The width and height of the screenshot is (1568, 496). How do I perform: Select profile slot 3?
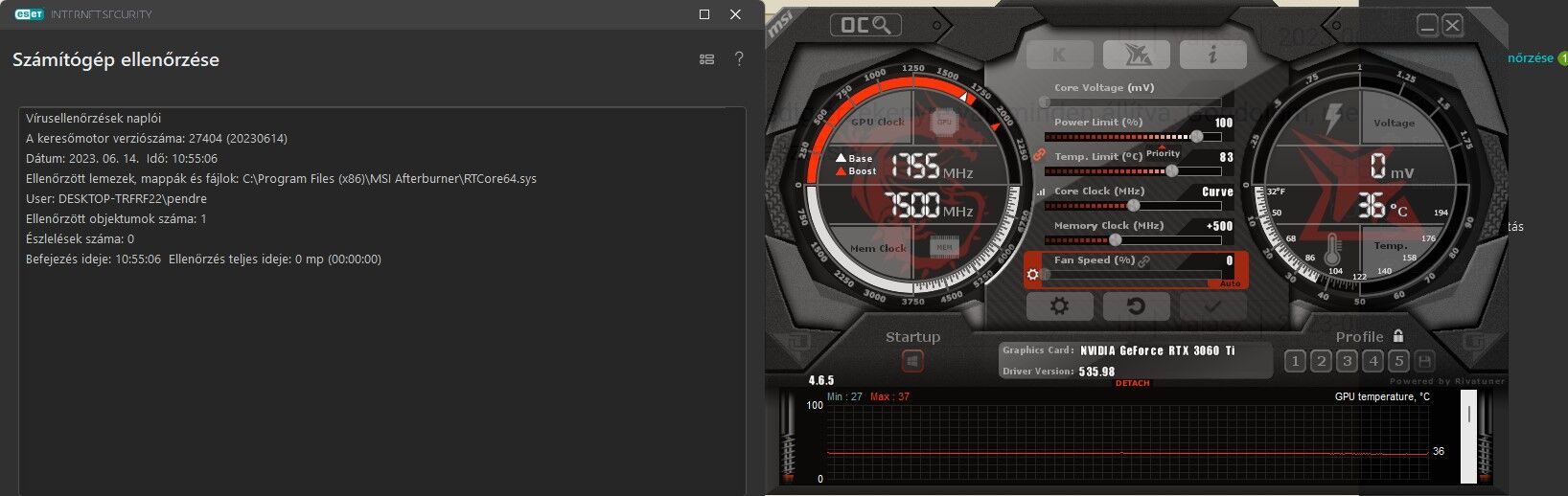point(1347,361)
